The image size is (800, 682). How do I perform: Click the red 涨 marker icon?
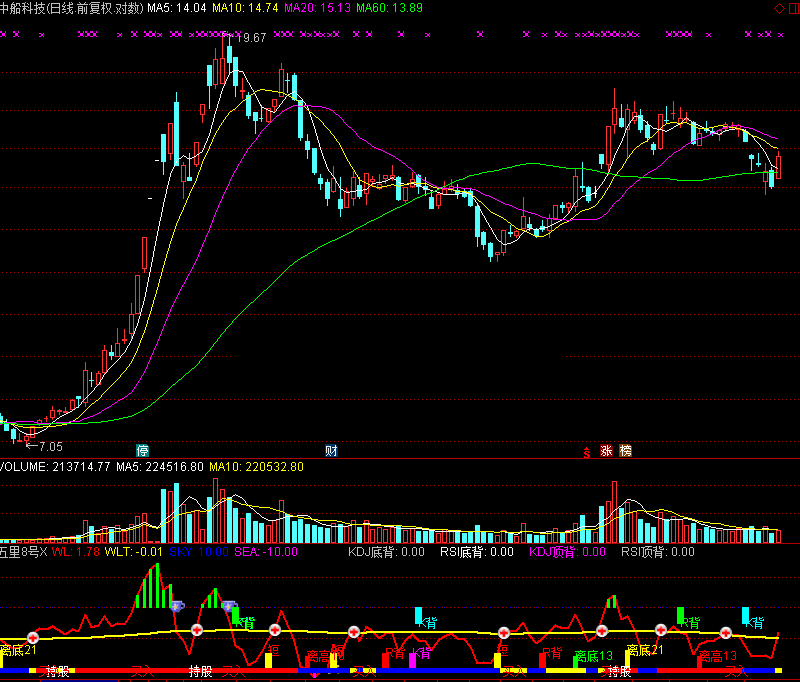(605, 450)
